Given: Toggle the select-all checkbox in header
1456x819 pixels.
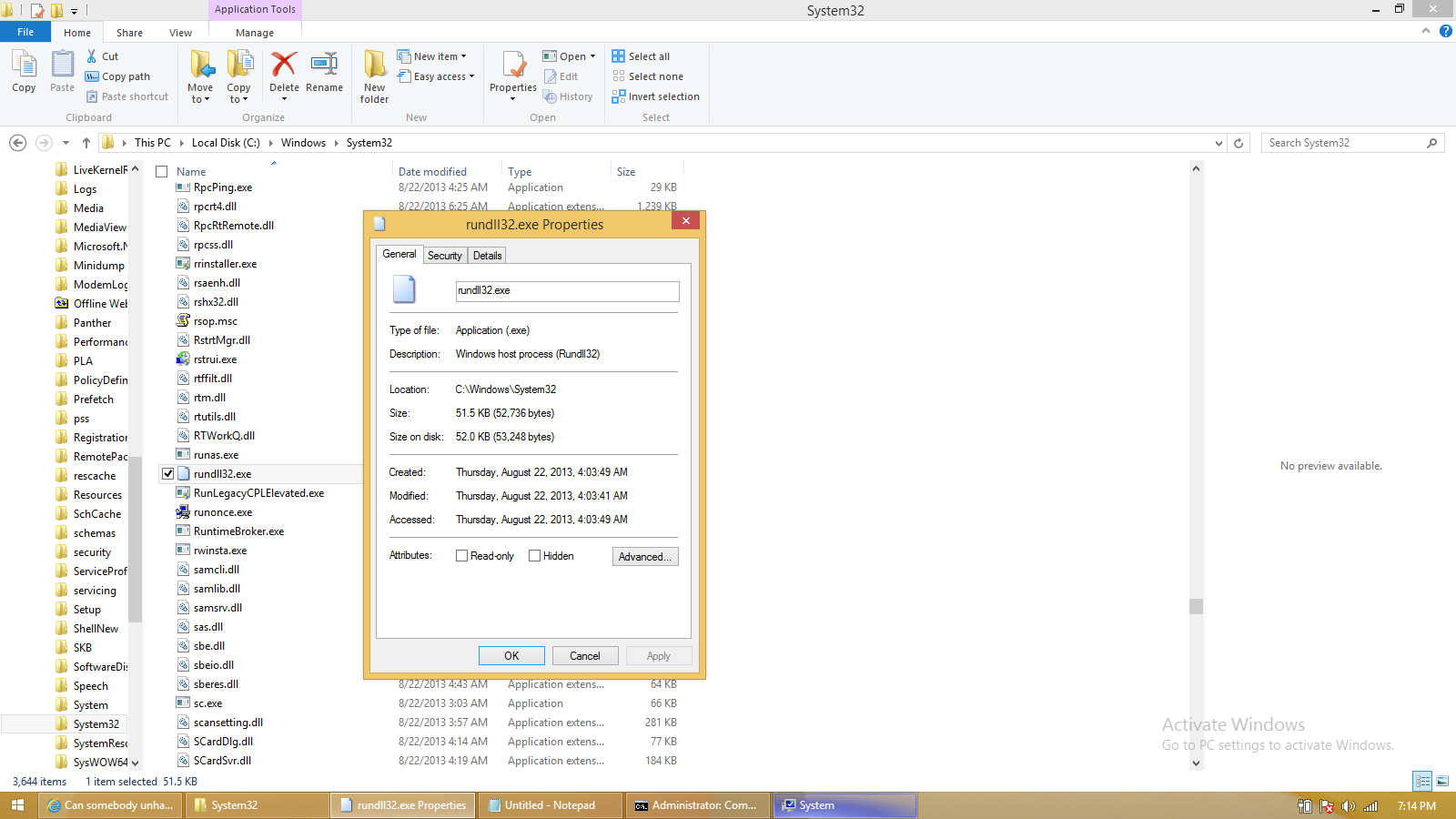Looking at the screenshot, I should coord(162,171).
